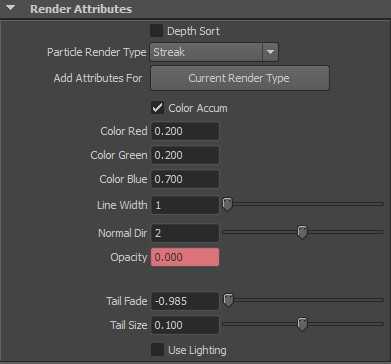Collapse the Render Attributes section triangle
The image size is (391, 364).
pos(11,8)
